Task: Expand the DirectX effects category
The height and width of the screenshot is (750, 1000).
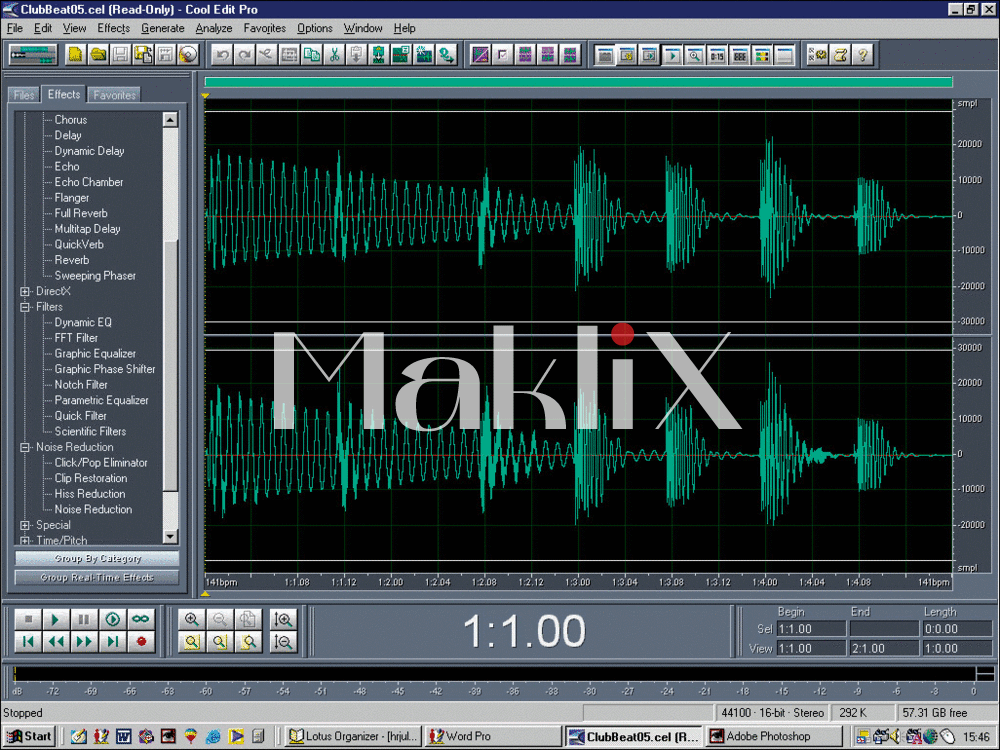Action: click(25, 291)
